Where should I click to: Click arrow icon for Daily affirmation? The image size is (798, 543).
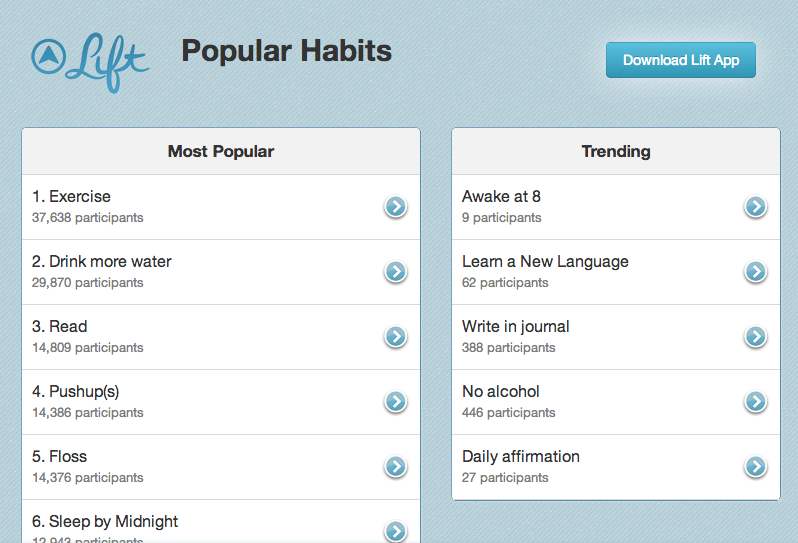pos(756,467)
